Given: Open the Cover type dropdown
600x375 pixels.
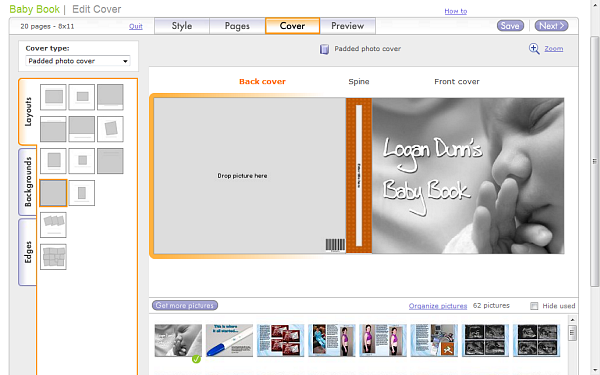Looking at the screenshot, I should (78, 61).
